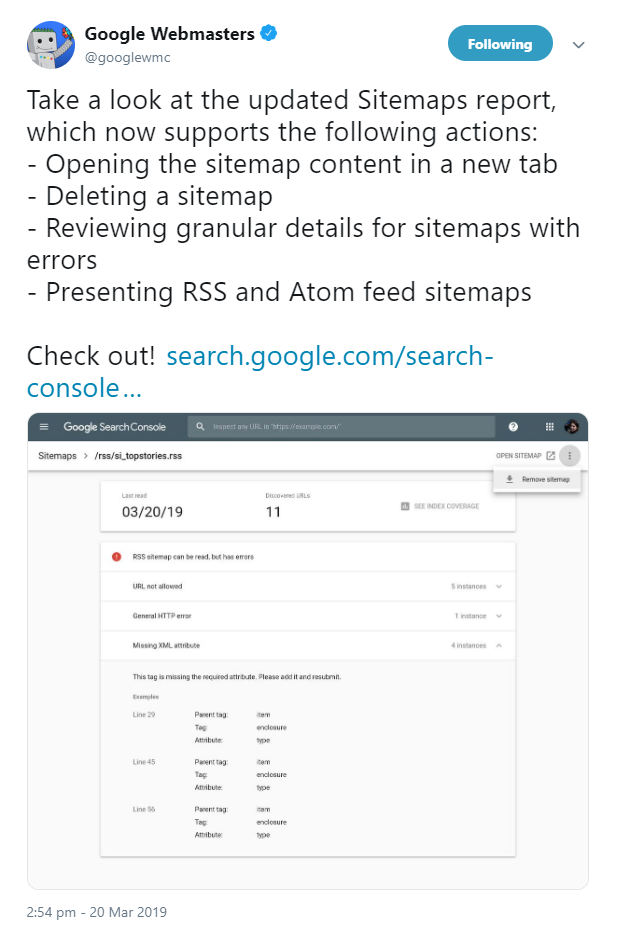Open sitemap content via the external link icon
Screen dimensions: 619x928
point(552,455)
